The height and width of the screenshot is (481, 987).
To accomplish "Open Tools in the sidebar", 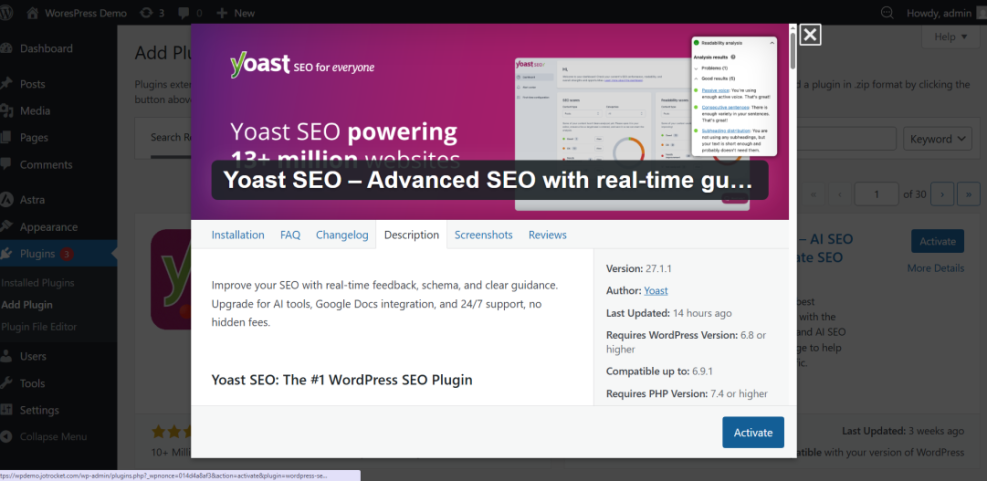I will [32, 383].
